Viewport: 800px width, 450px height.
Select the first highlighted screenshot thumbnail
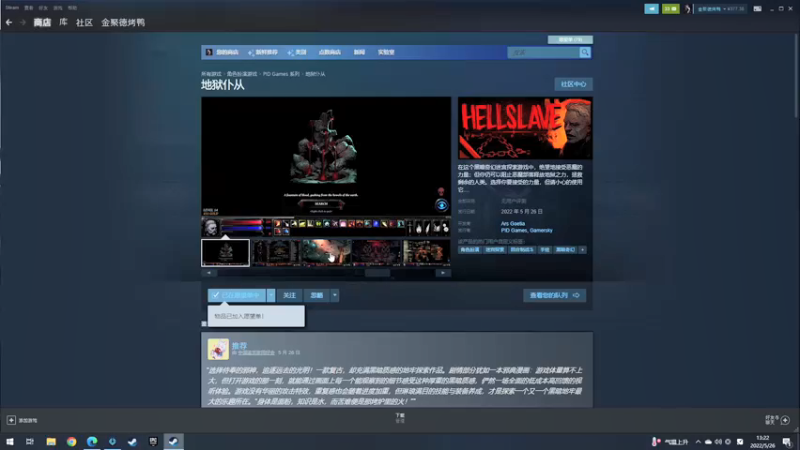click(x=226, y=253)
